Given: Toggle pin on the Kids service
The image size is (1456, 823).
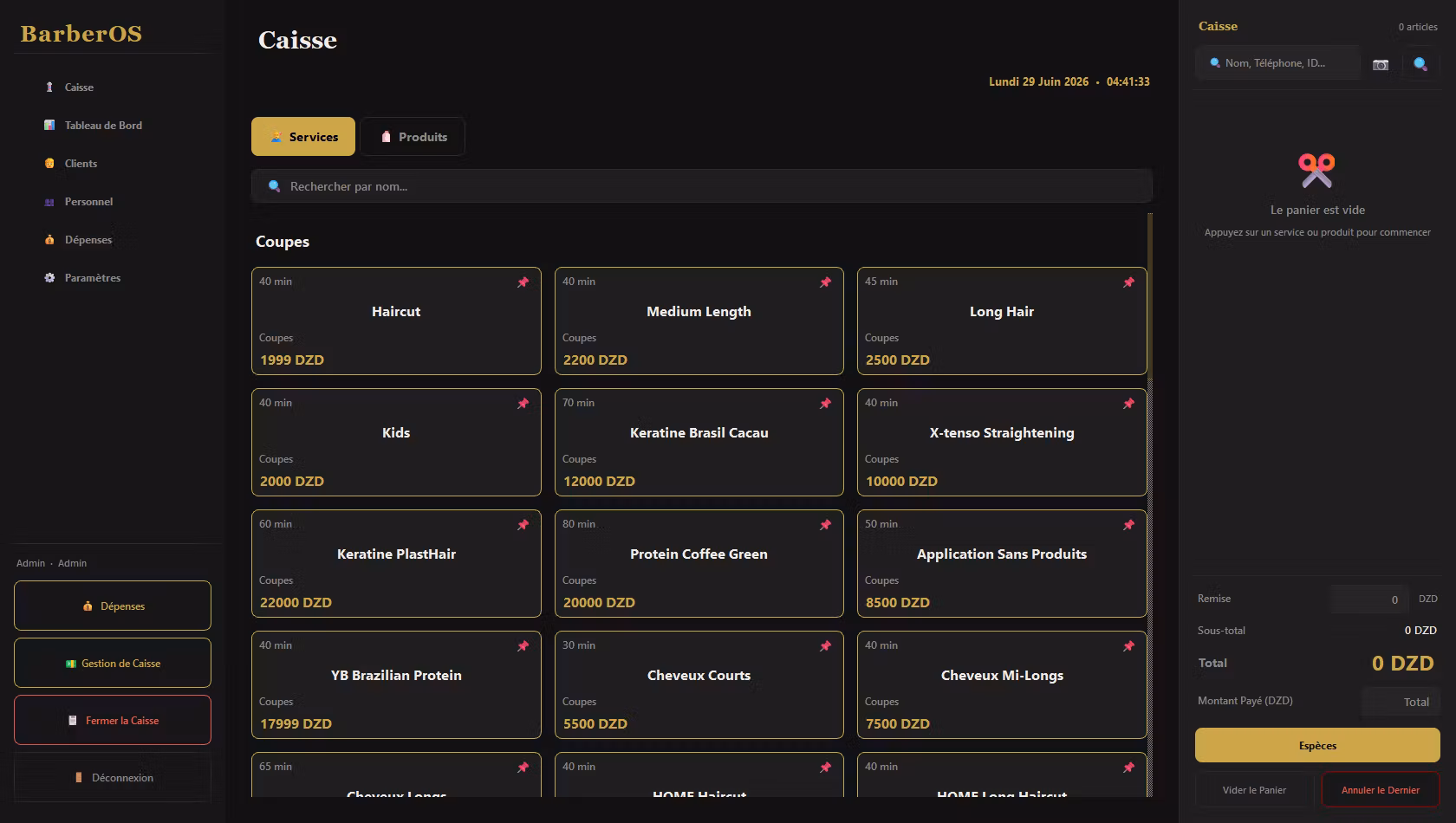Looking at the screenshot, I should tap(523, 404).
